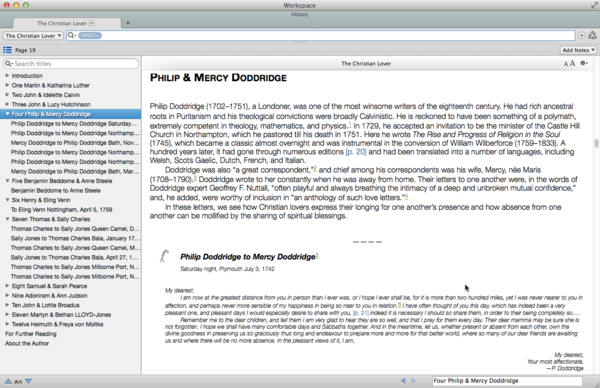The width and height of the screenshot is (600, 388).
Task: Open Mercy Doddridge to Philip Doddridge Bath, Nov letter
Action: click(x=75, y=143)
